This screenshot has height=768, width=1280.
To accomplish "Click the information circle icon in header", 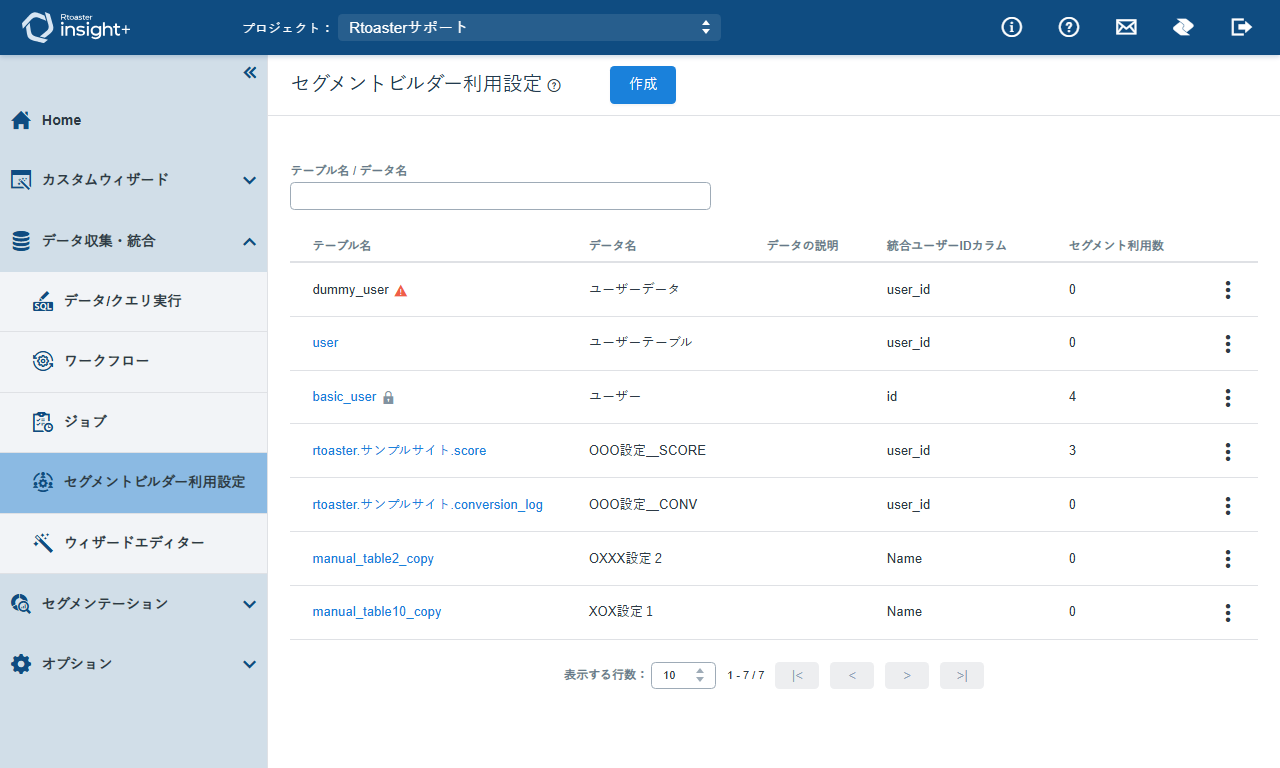I will (x=1012, y=27).
